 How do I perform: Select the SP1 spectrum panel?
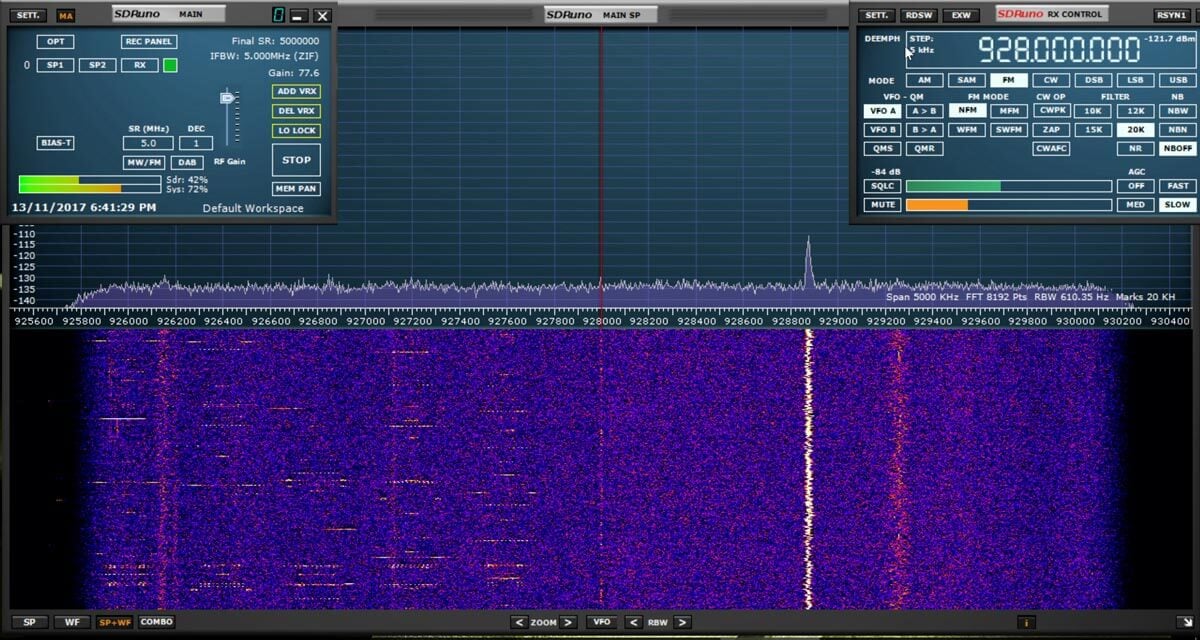(55, 64)
